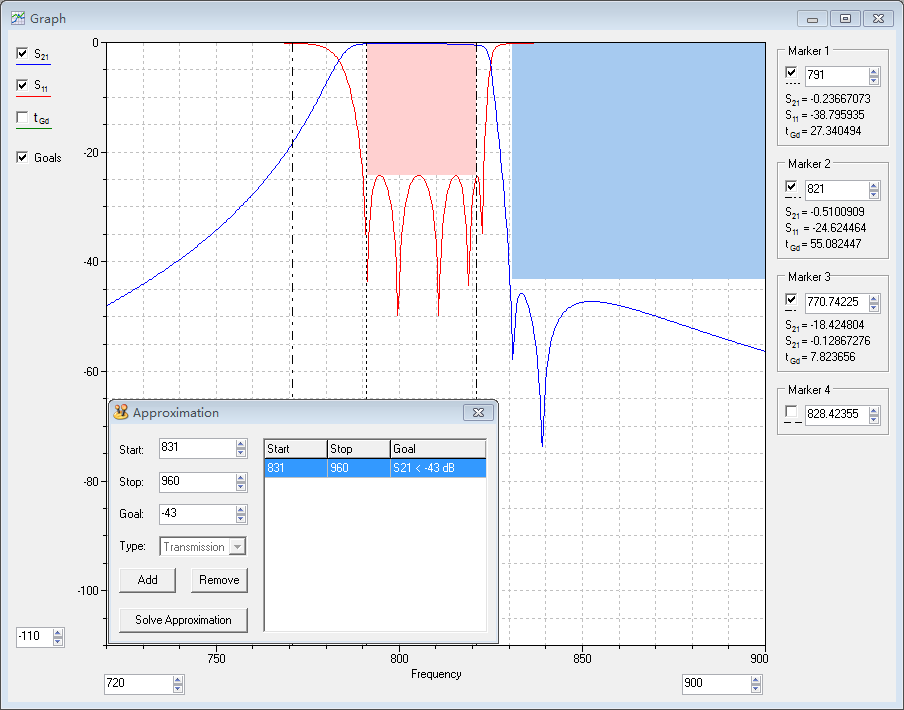Increment Marker 1 frequency spinner up
The width and height of the screenshot is (904, 710).
coord(874,72)
